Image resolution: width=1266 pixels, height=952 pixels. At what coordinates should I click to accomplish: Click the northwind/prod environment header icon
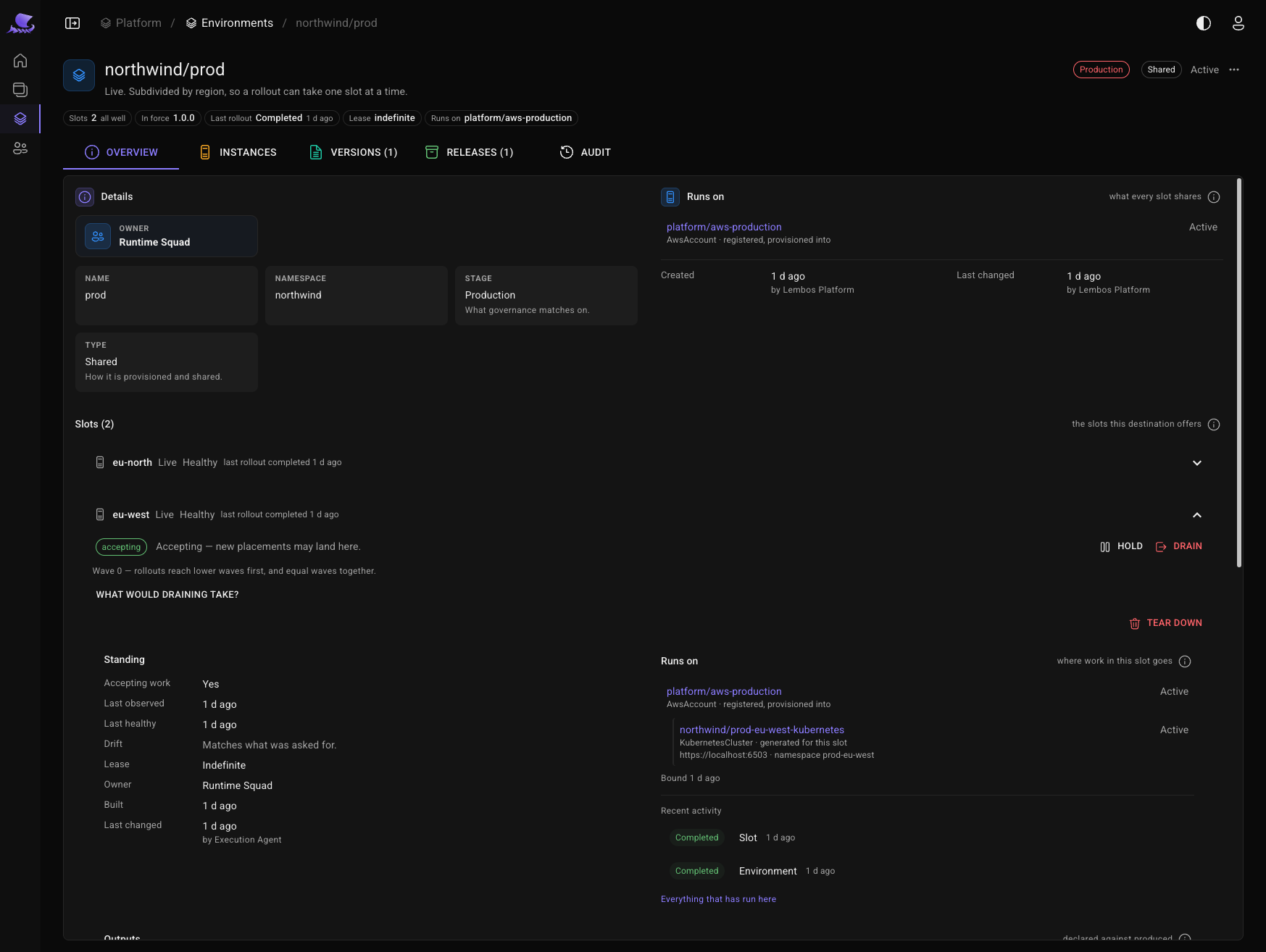79,75
